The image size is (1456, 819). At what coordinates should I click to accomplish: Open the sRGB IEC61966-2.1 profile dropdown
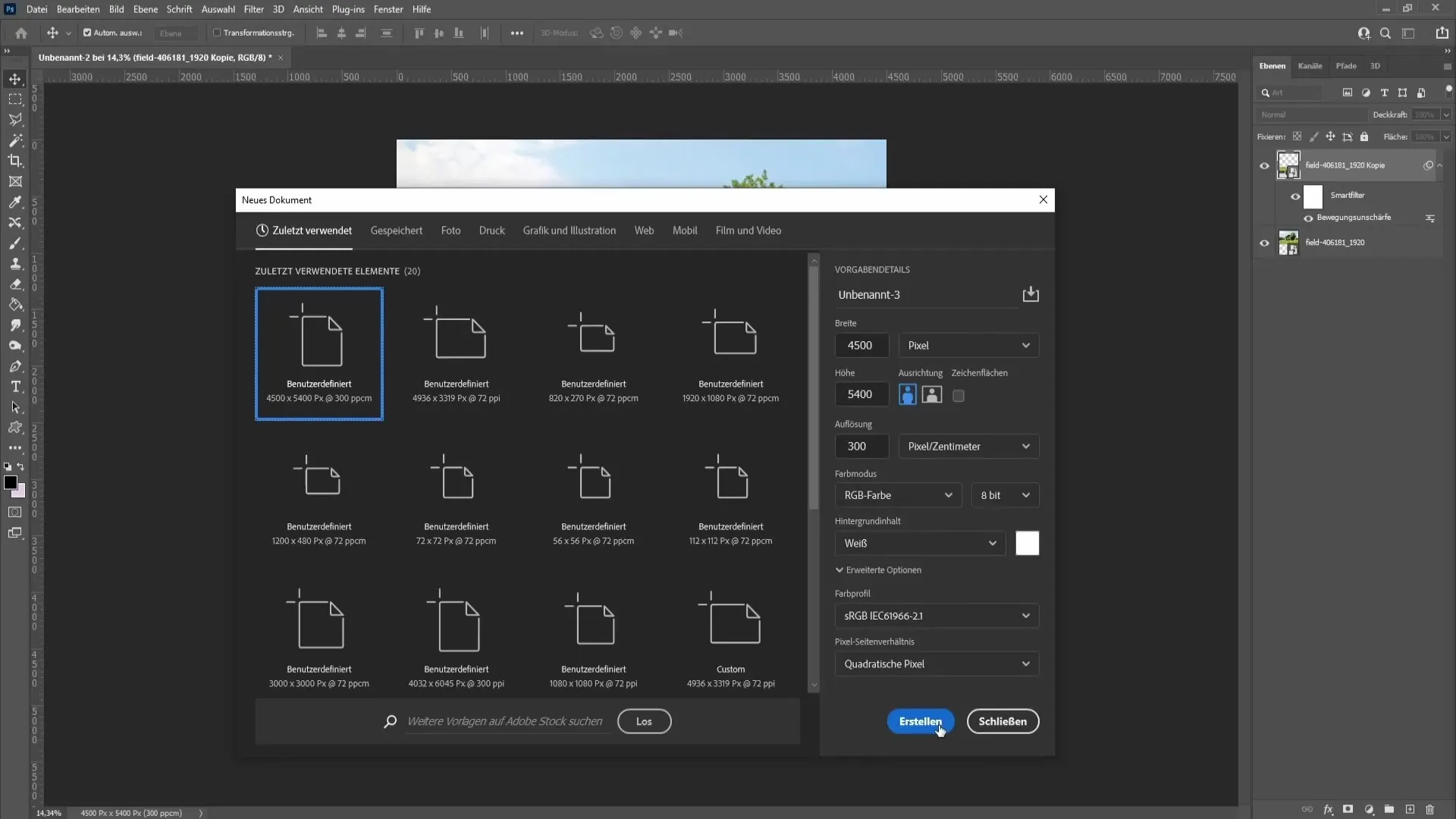pos(937,616)
